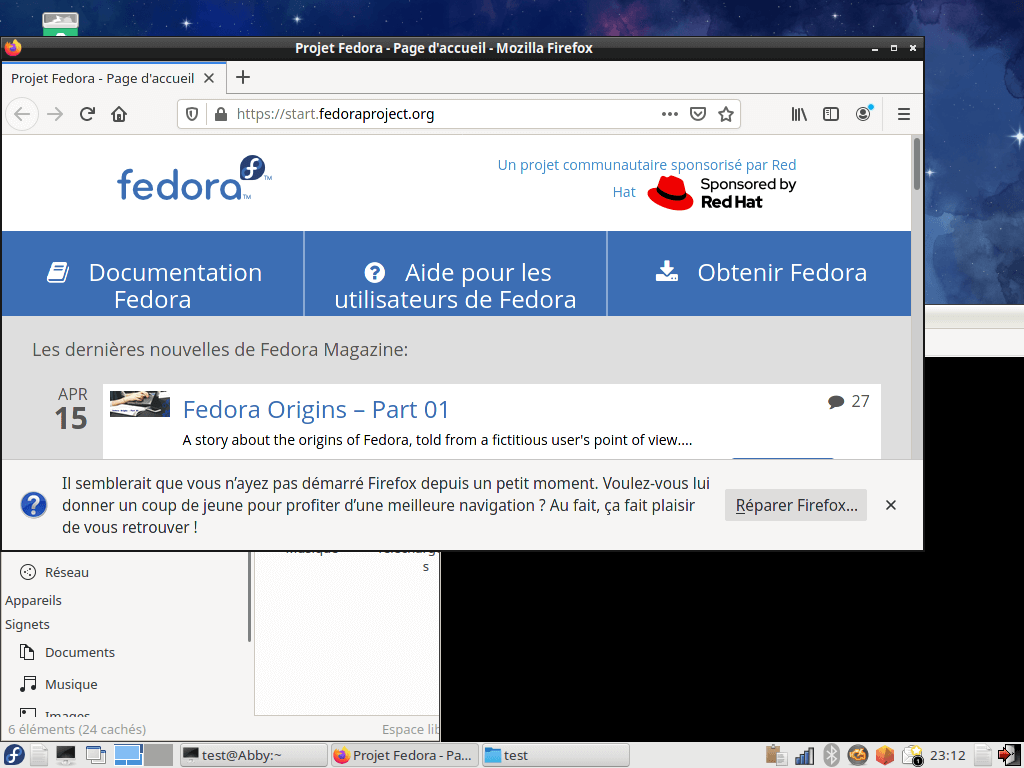1024x768 pixels.
Task: Open a new tab with plus button
Action: coord(243,77)
